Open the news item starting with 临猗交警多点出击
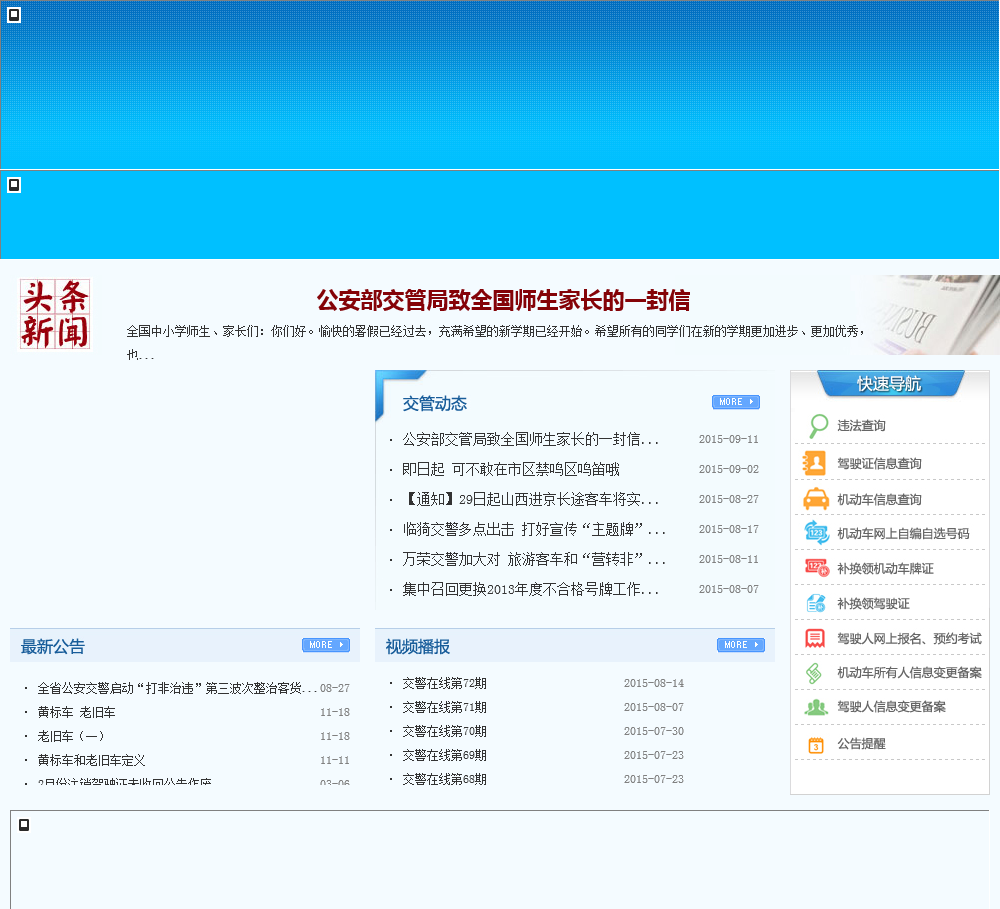The image size is (1000, 909). pyautogui.click(x=533, y=529)
